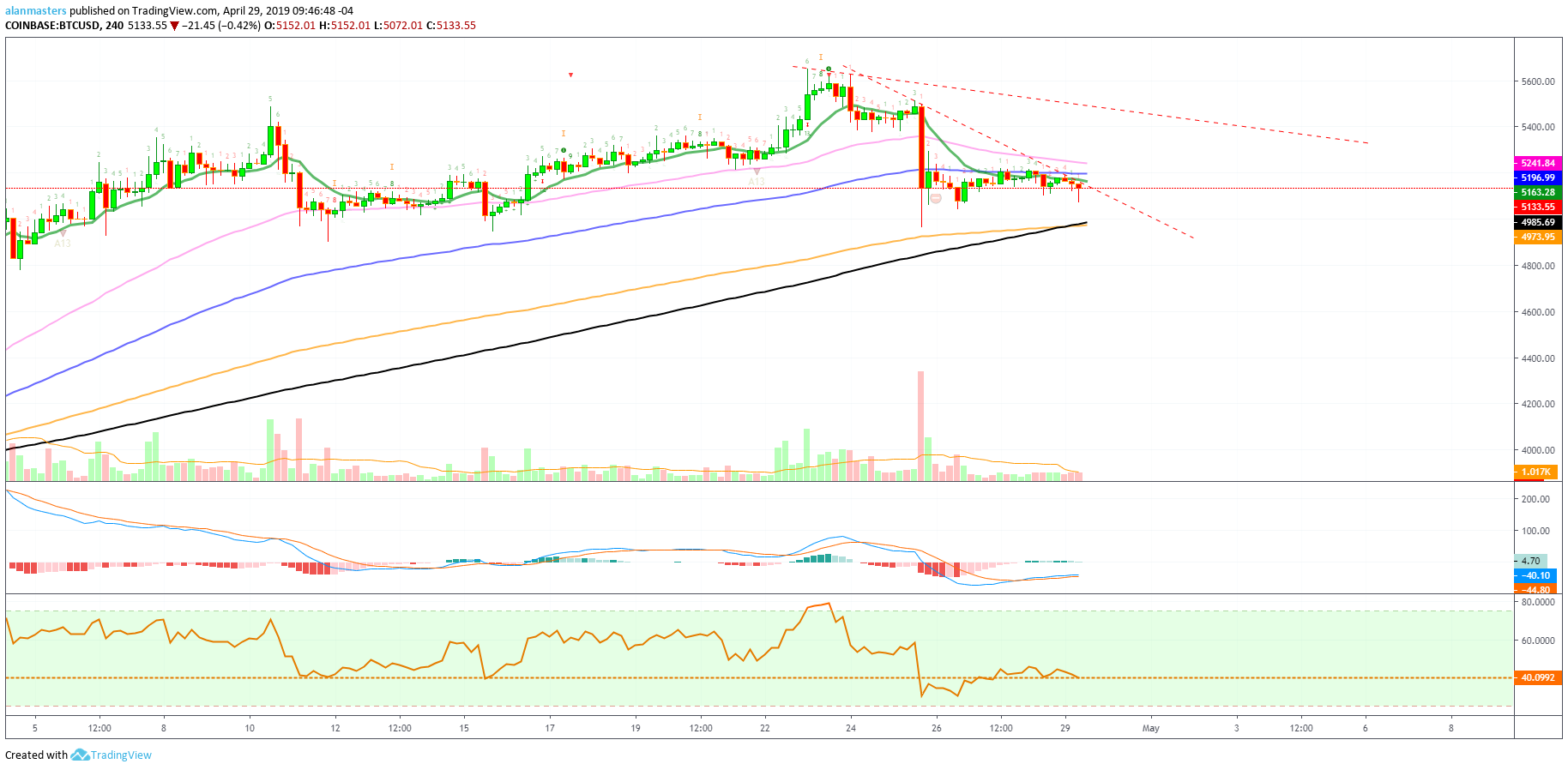
Task: Select the orange 4973.95 price tag
Action: click(x=1537, y=237)
